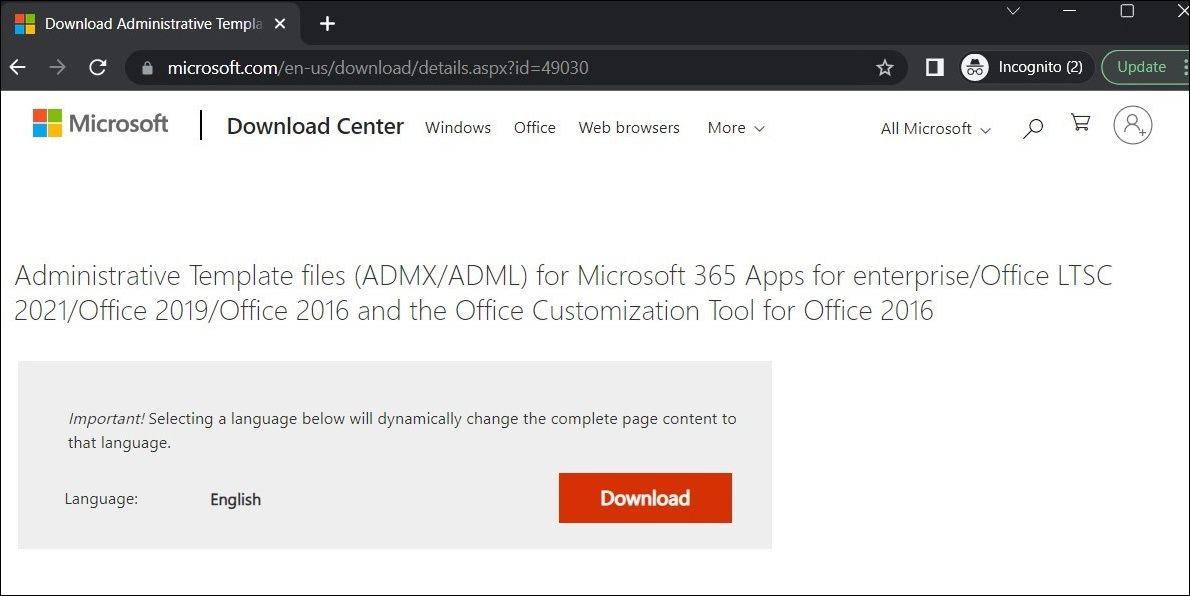The height and width of the screenshot is (596, 1190).
Task: Toggle the browser side panel icon
Action: (935, 68)
